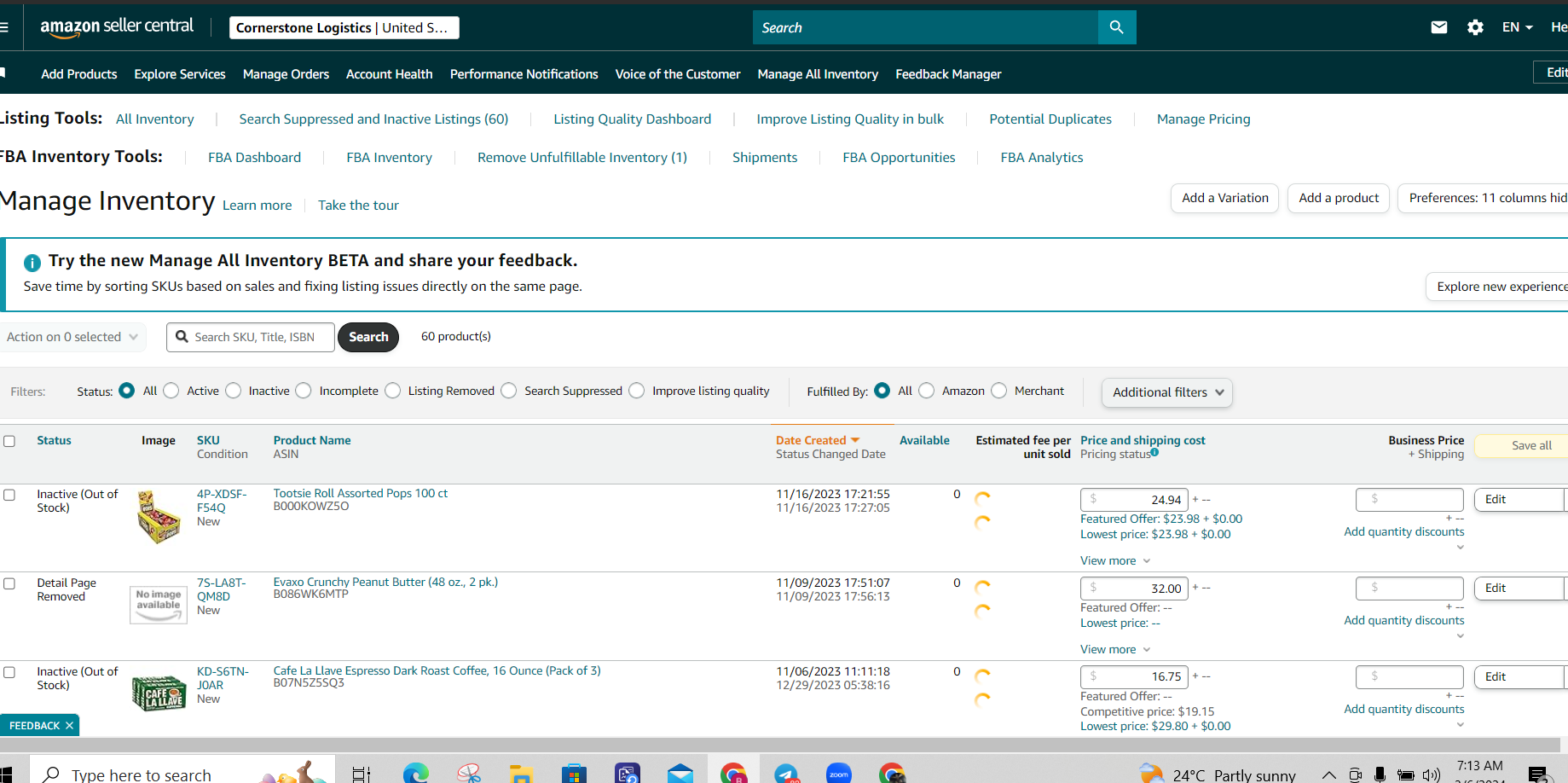The width and height of the screenshot is (1568, 783).
Task: Open Task View on the taskbar
Action: (x=362, y=774)
